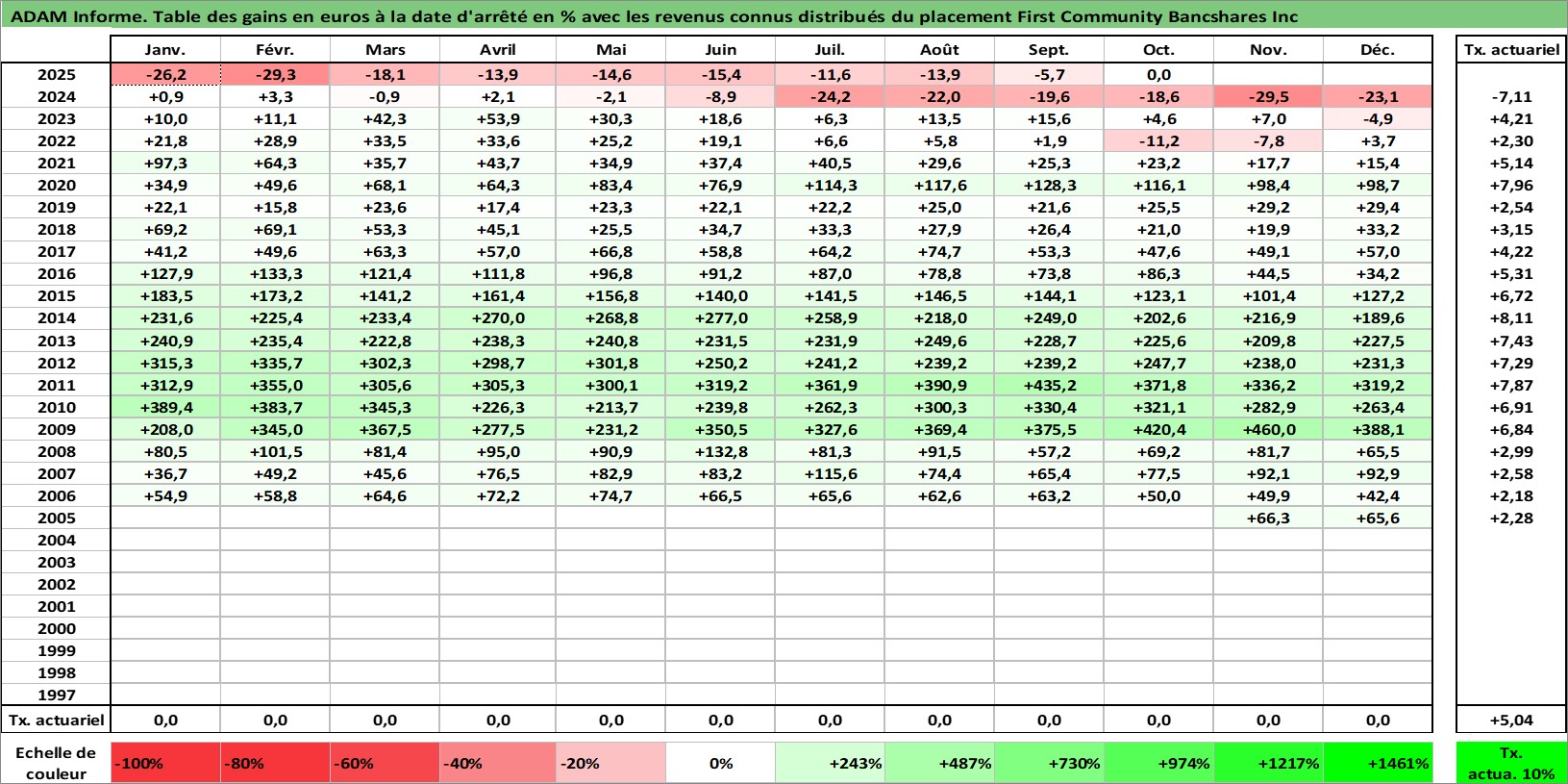Select the 2005 row label
This screenshot has width=1568, height=784.
point(56,518)
